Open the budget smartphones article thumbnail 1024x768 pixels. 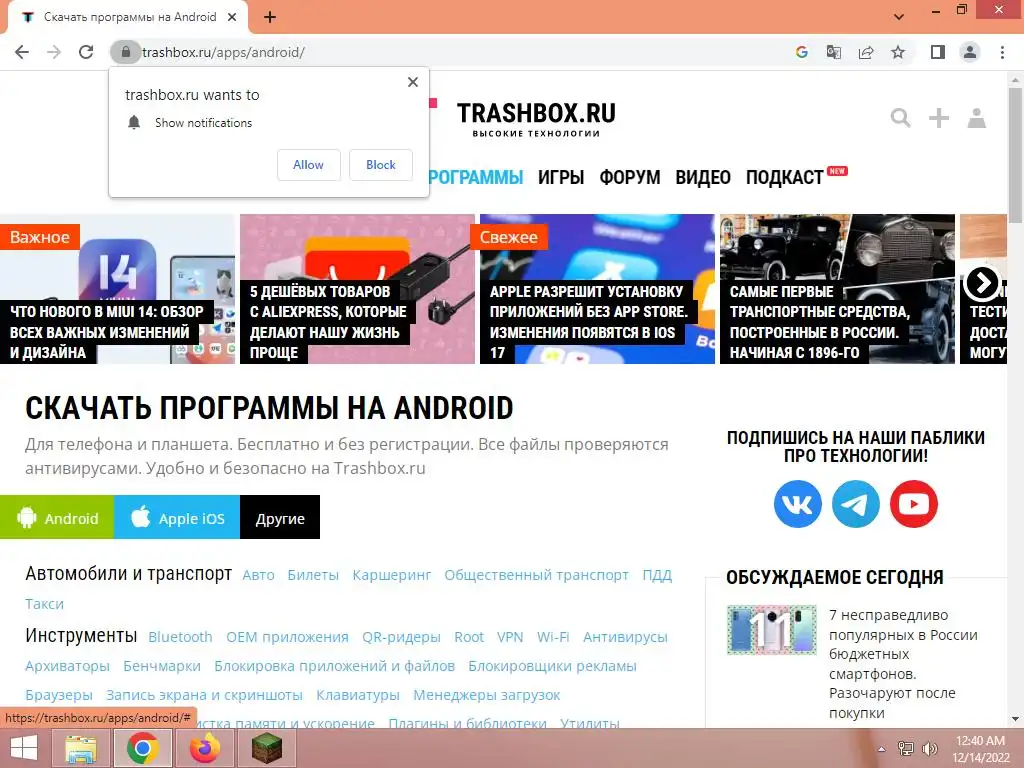[x=772, y=630]
